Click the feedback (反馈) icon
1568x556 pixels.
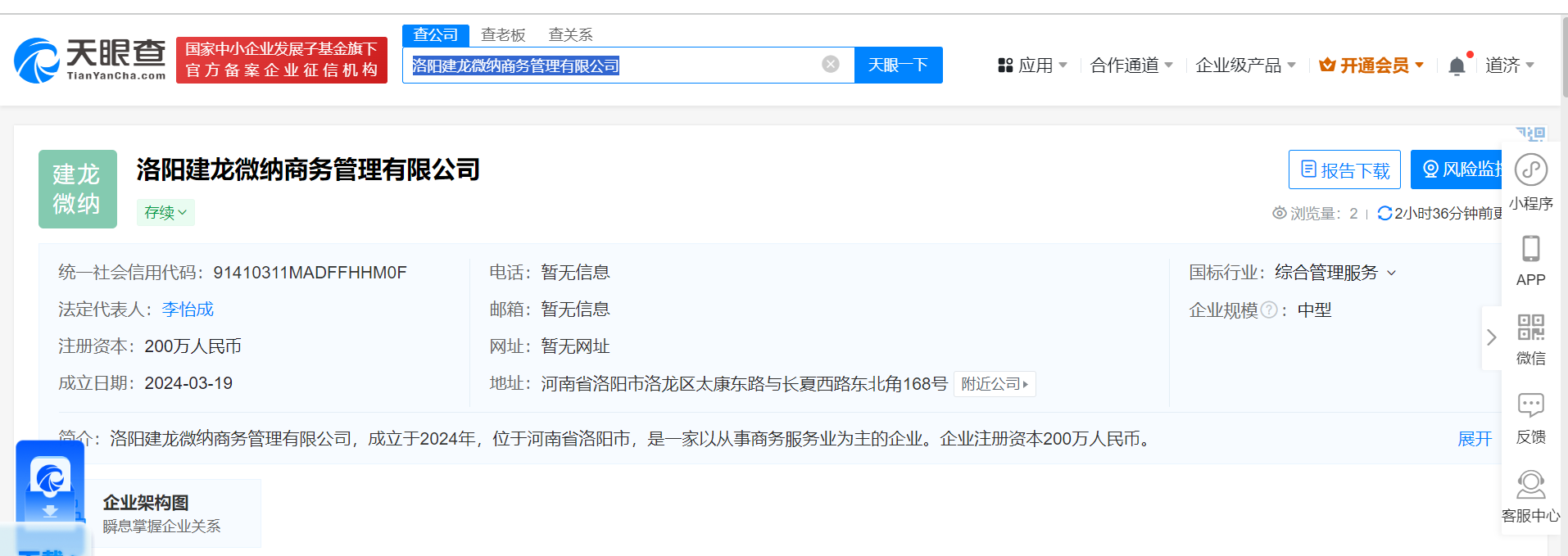coord(1530,406)
